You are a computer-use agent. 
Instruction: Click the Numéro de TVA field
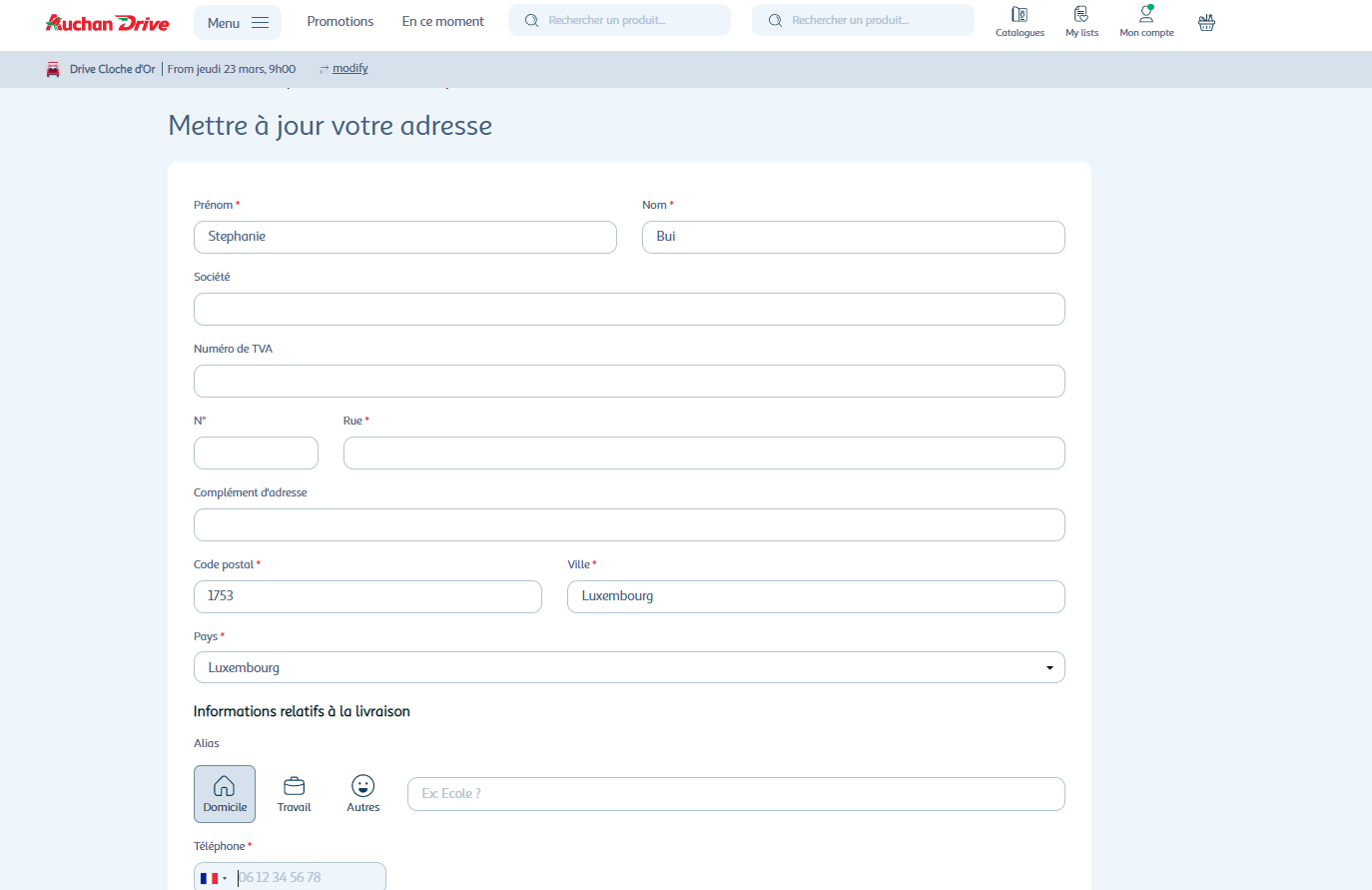coord(629,381)
